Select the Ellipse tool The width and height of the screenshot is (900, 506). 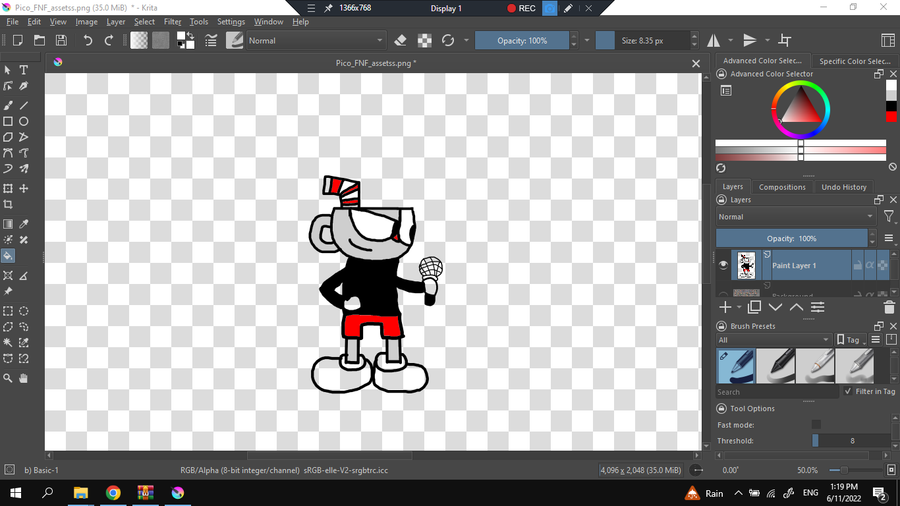tap(24, 122)
